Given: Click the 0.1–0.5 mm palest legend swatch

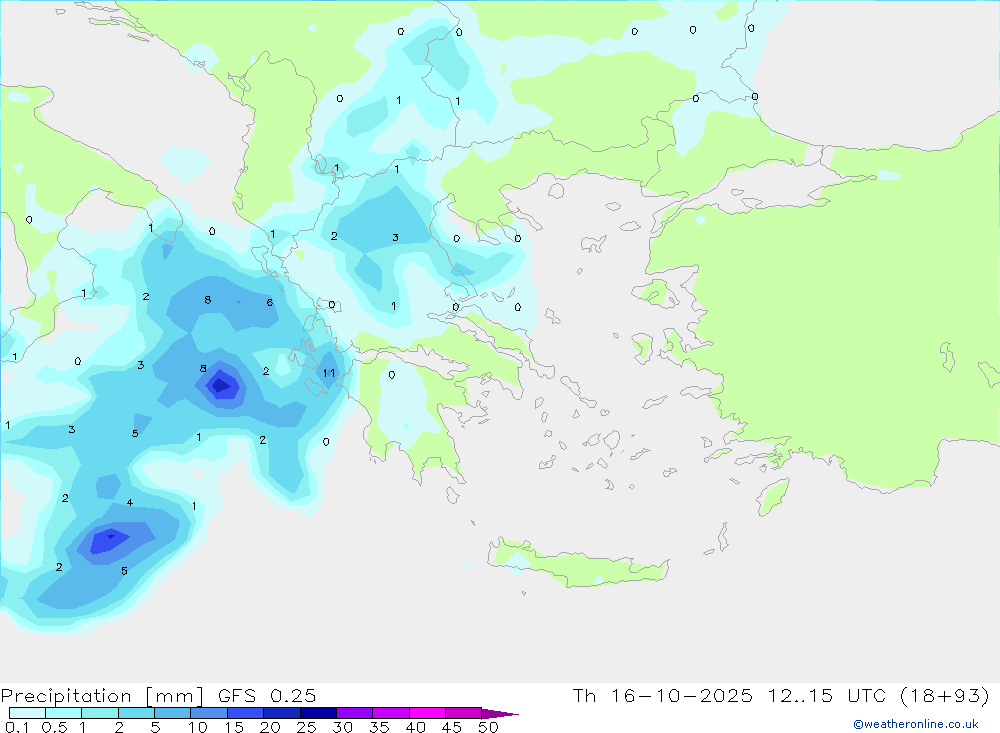Looking at the screenshot, I should click(27, 713).
